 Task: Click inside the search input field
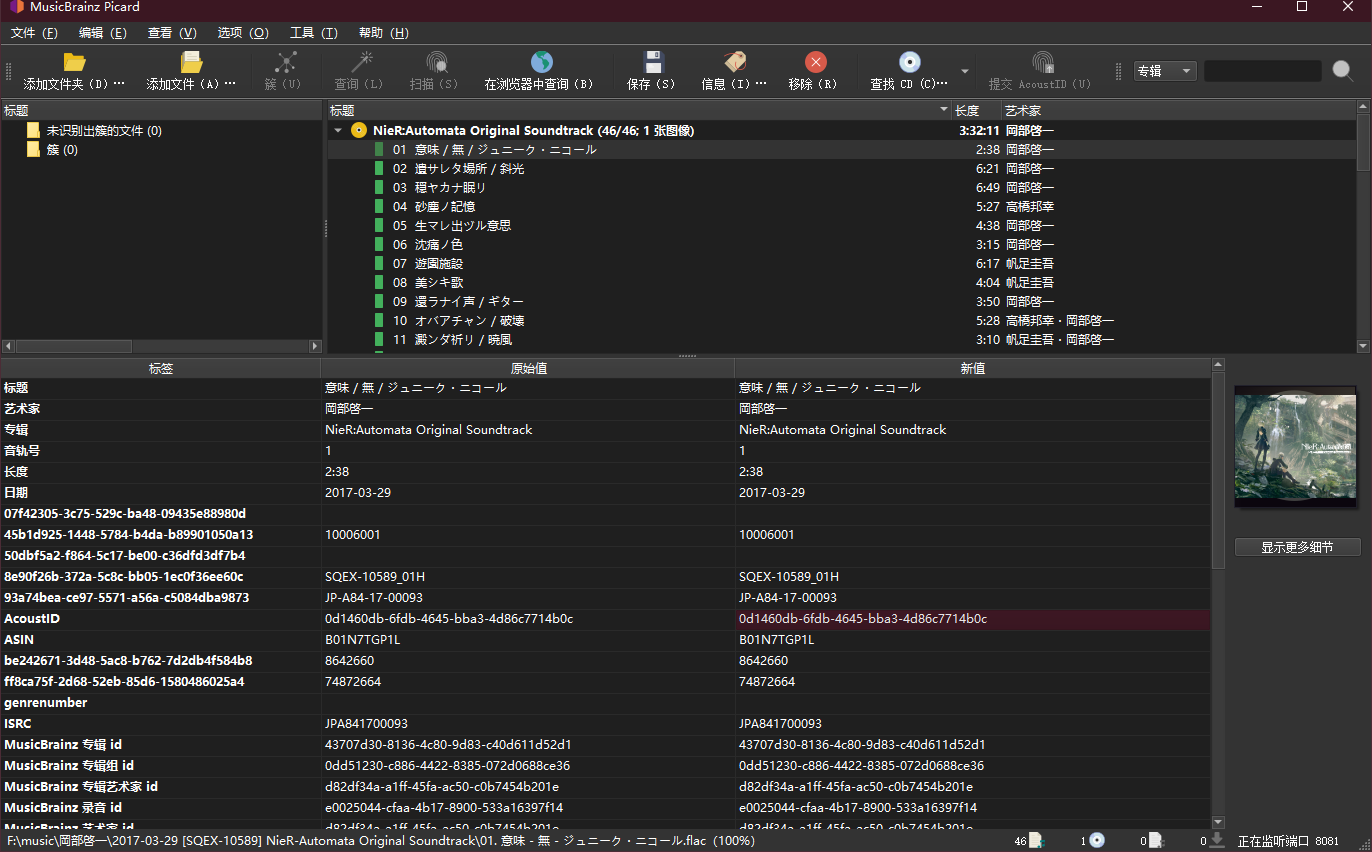pos(1262,70)
